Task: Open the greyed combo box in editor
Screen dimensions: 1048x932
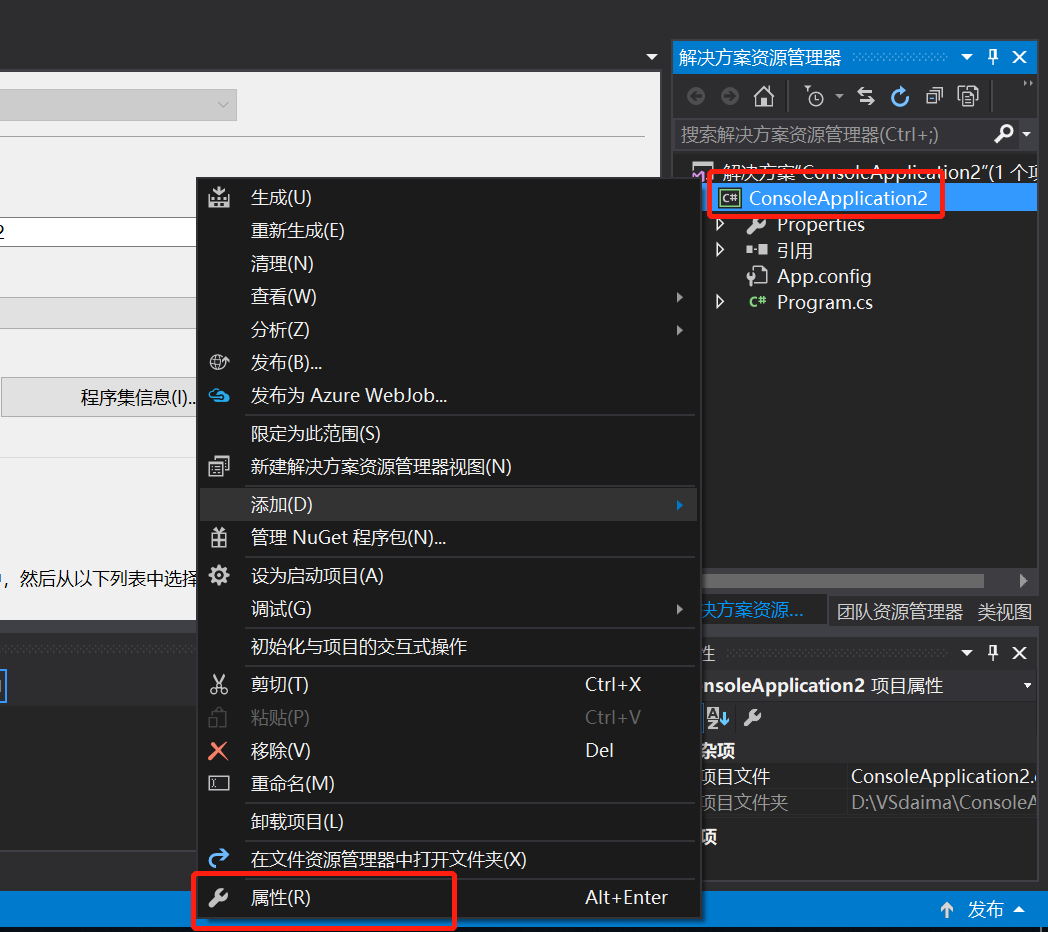Action: click(118, 105)
